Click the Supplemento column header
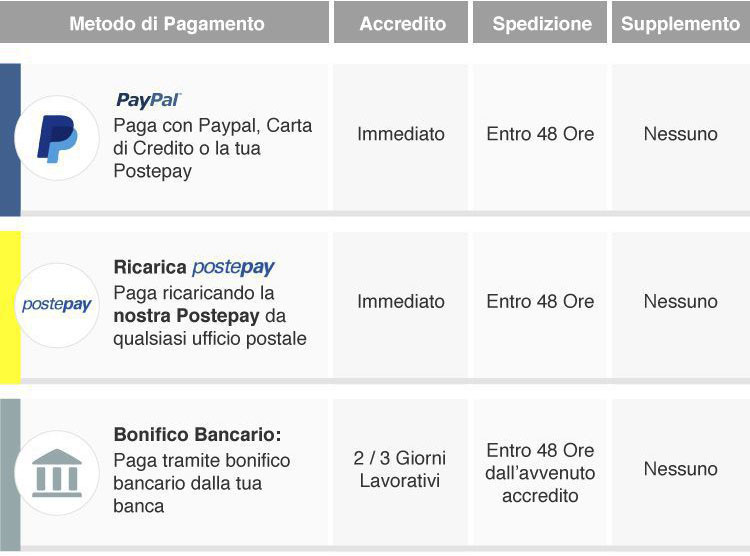The height and width of the screenshot is (556, 750). point(681,22)
